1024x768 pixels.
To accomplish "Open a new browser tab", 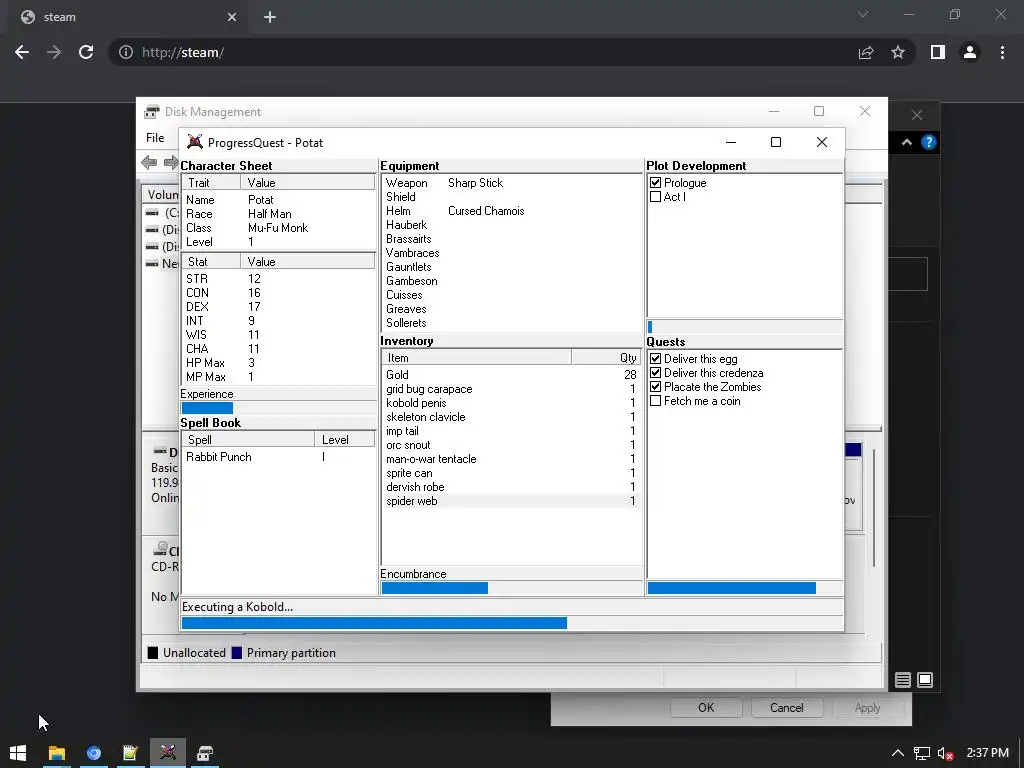I will point(270,17).
